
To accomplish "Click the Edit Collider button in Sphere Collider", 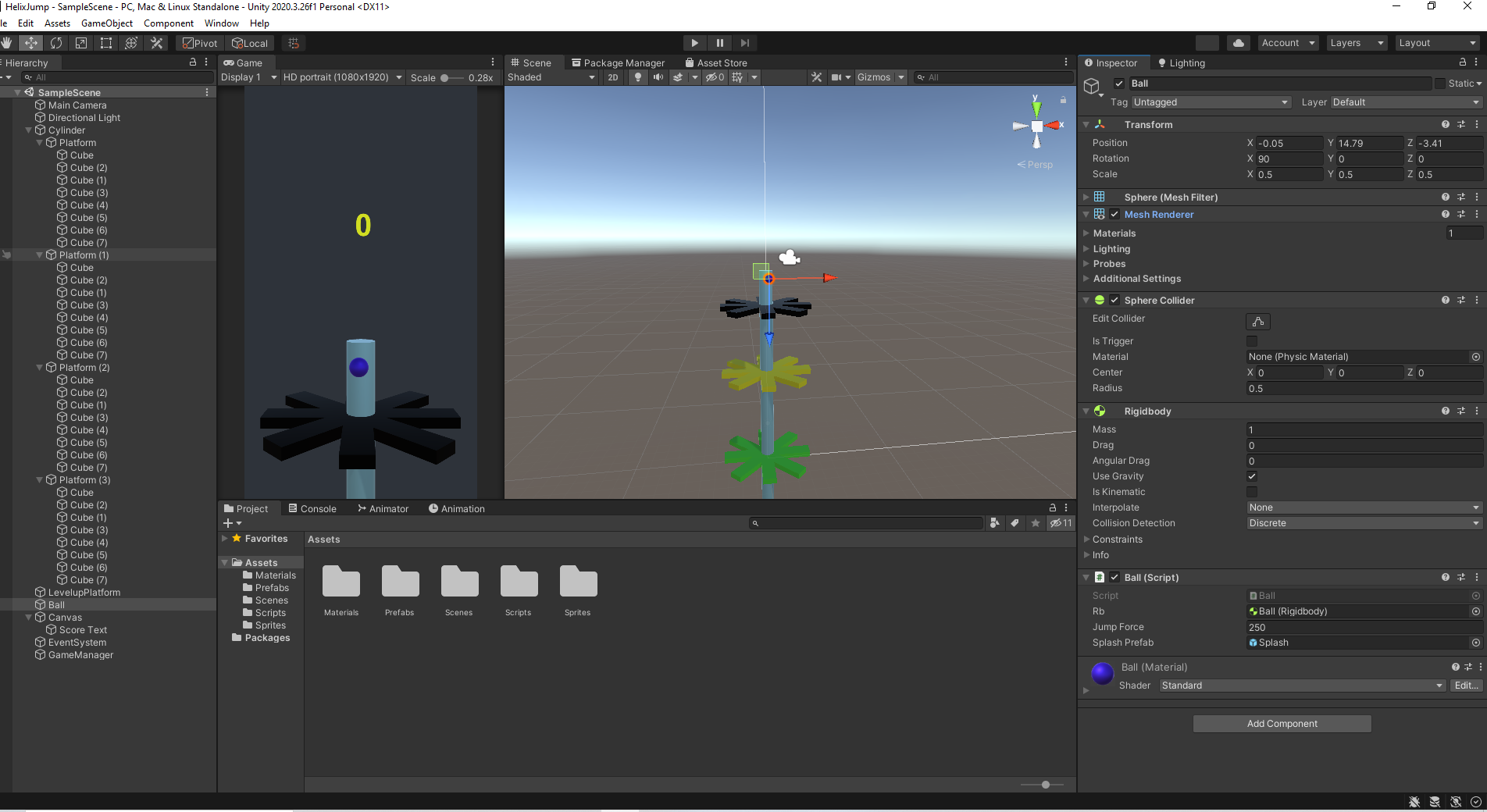I will pyautogui.click(x=1257, y=321).
